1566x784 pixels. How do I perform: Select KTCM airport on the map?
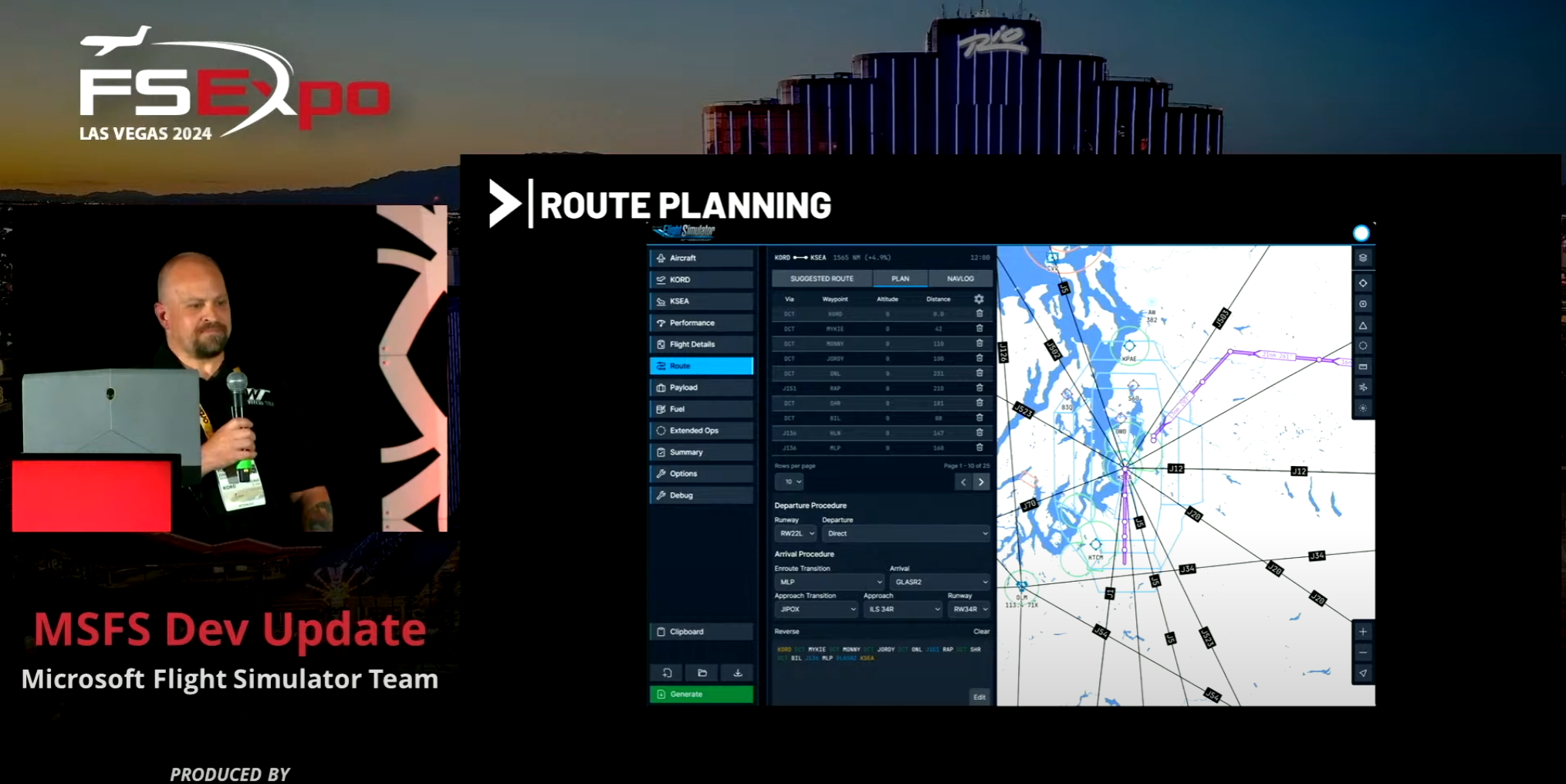point(1095,545)
